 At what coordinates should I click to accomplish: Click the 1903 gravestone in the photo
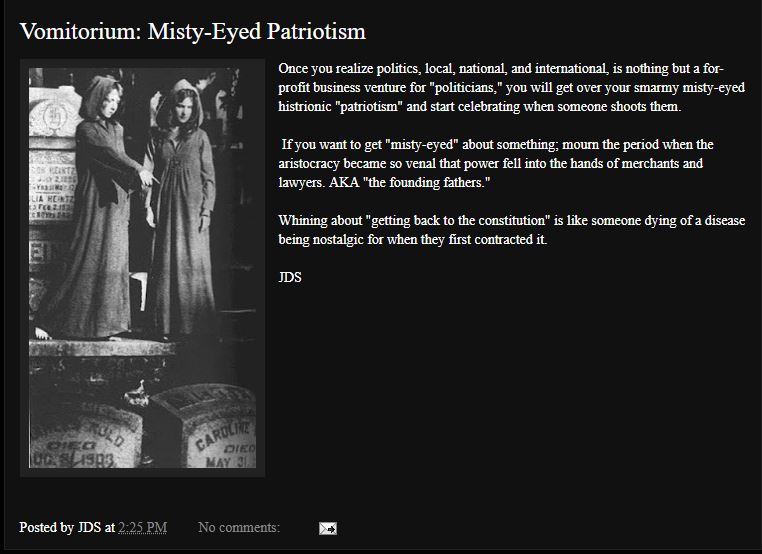[85, 435]
